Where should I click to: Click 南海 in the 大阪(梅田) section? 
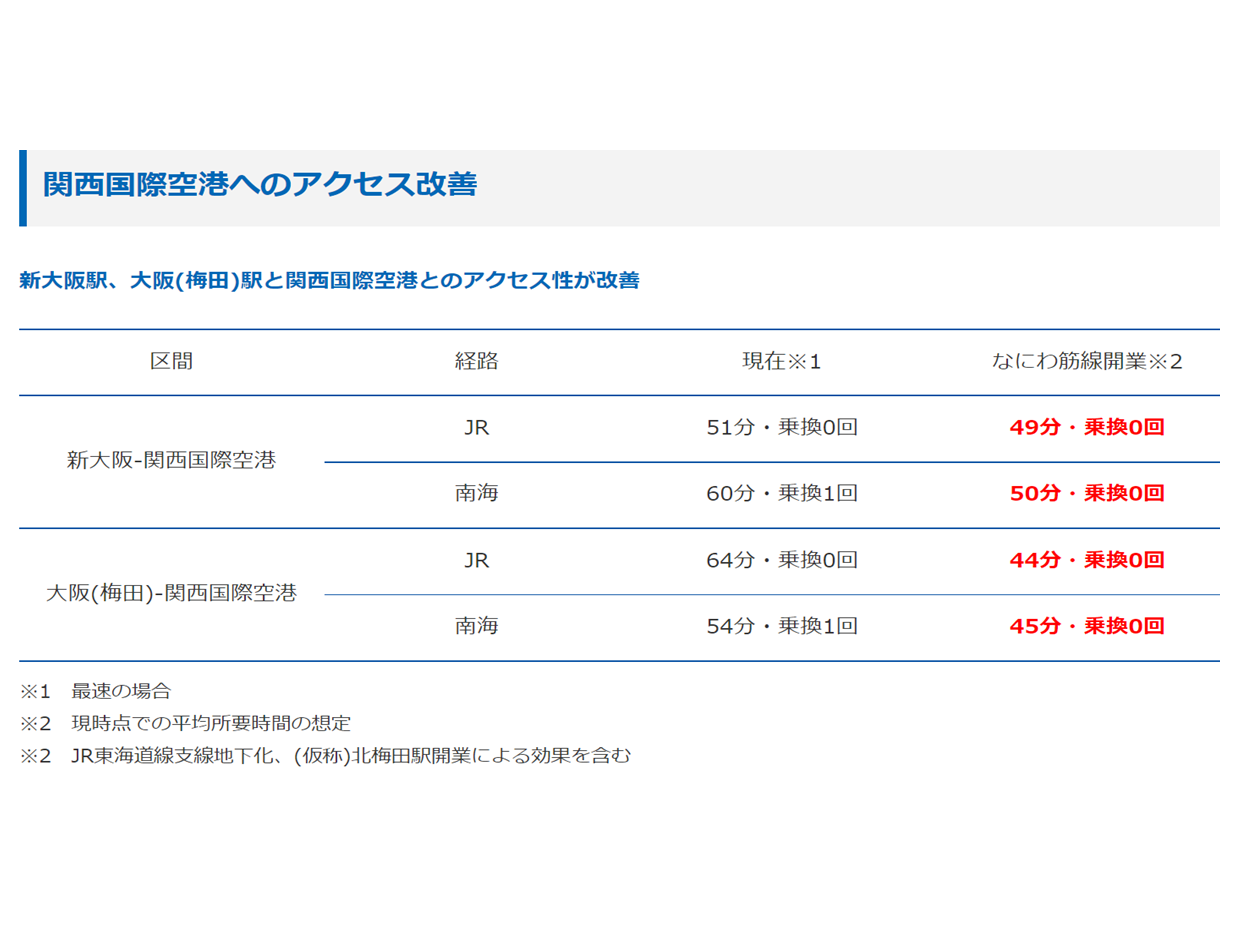[x=476, y=627]
